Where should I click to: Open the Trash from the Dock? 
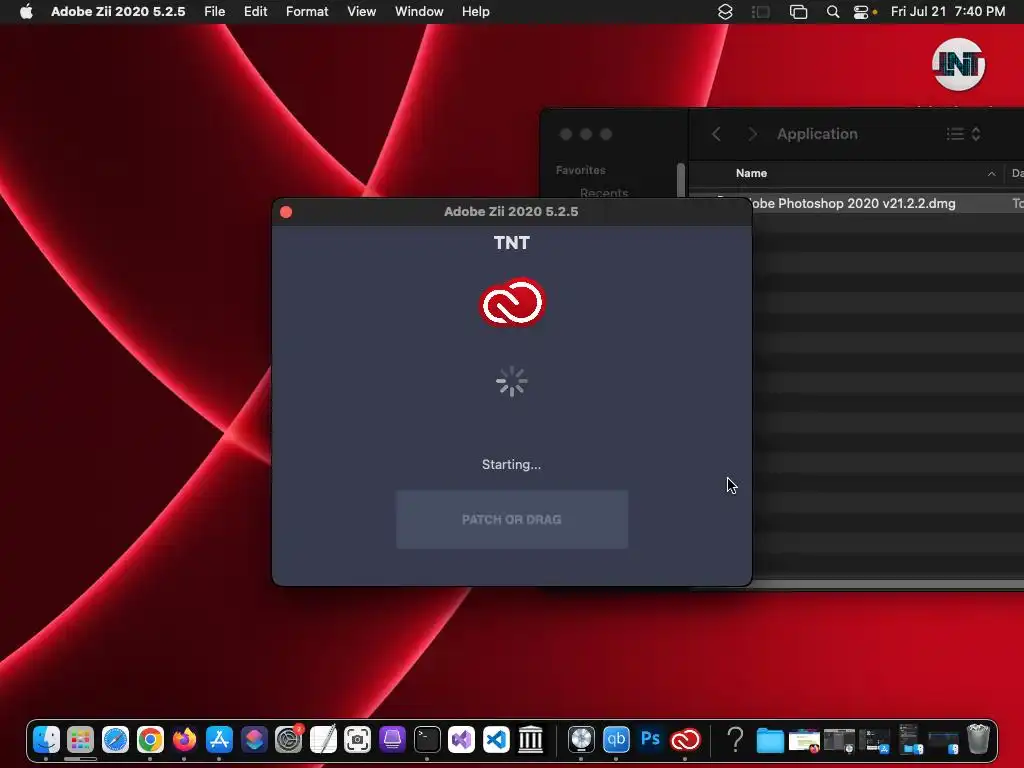[978, 739]
